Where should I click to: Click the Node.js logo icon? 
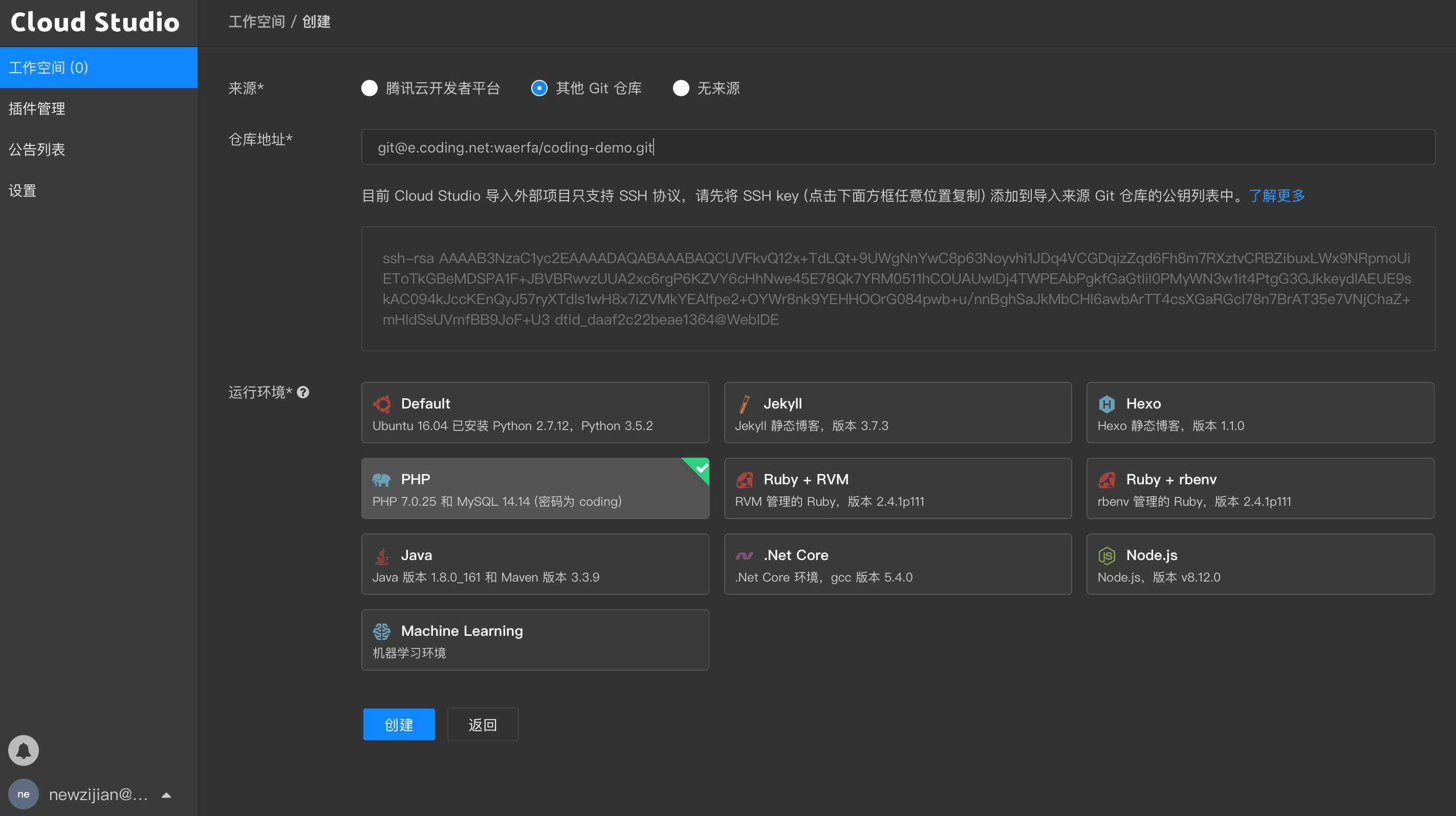pos(1106,556)
